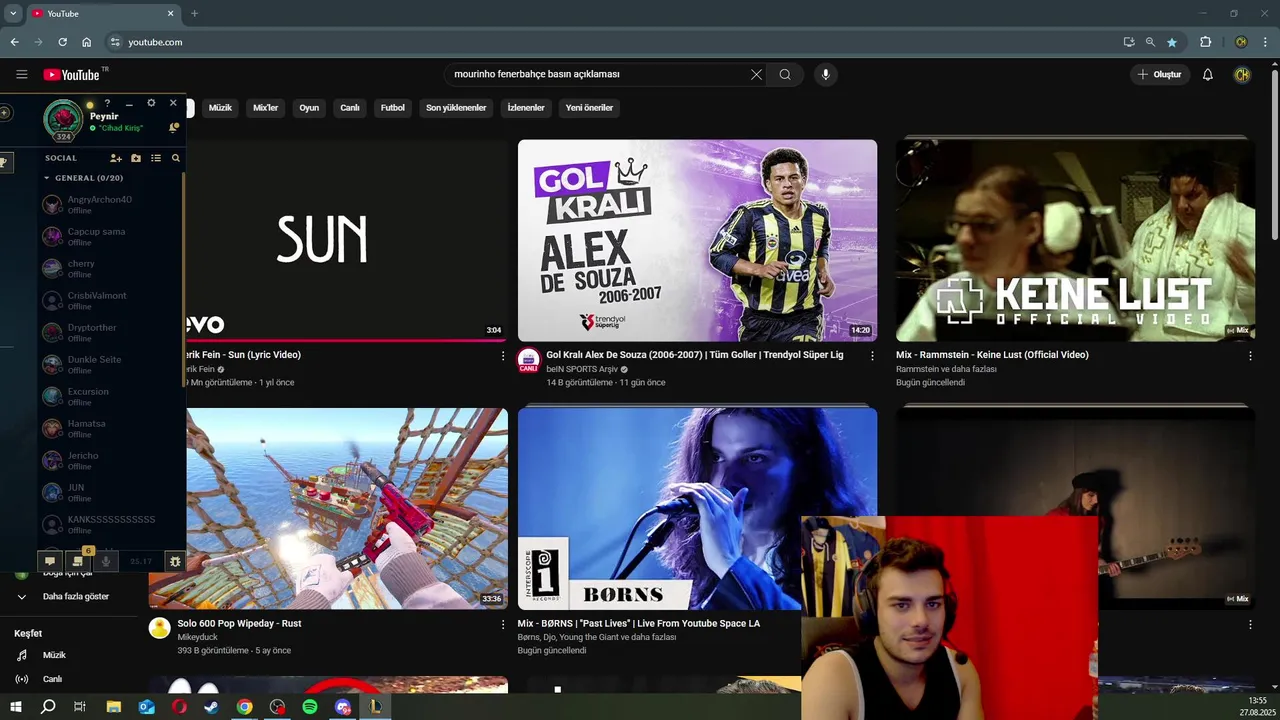The height and width of the screenshot is (720, 1280).
Task: Select the Futbol filter chip
Action: (x=393, y=108)
